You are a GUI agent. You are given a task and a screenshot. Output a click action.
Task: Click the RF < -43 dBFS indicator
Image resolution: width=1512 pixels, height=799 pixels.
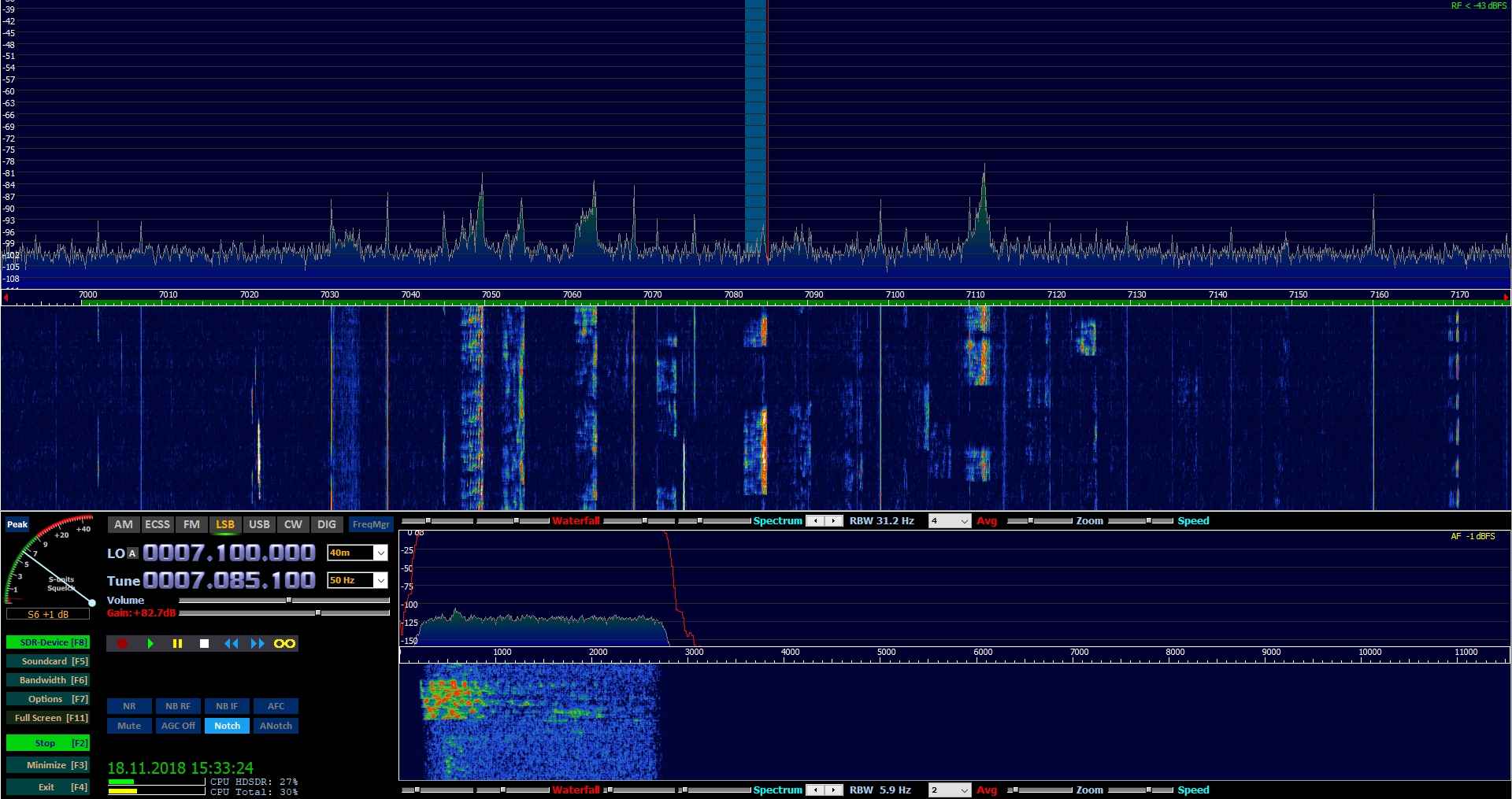(1479, 6)
